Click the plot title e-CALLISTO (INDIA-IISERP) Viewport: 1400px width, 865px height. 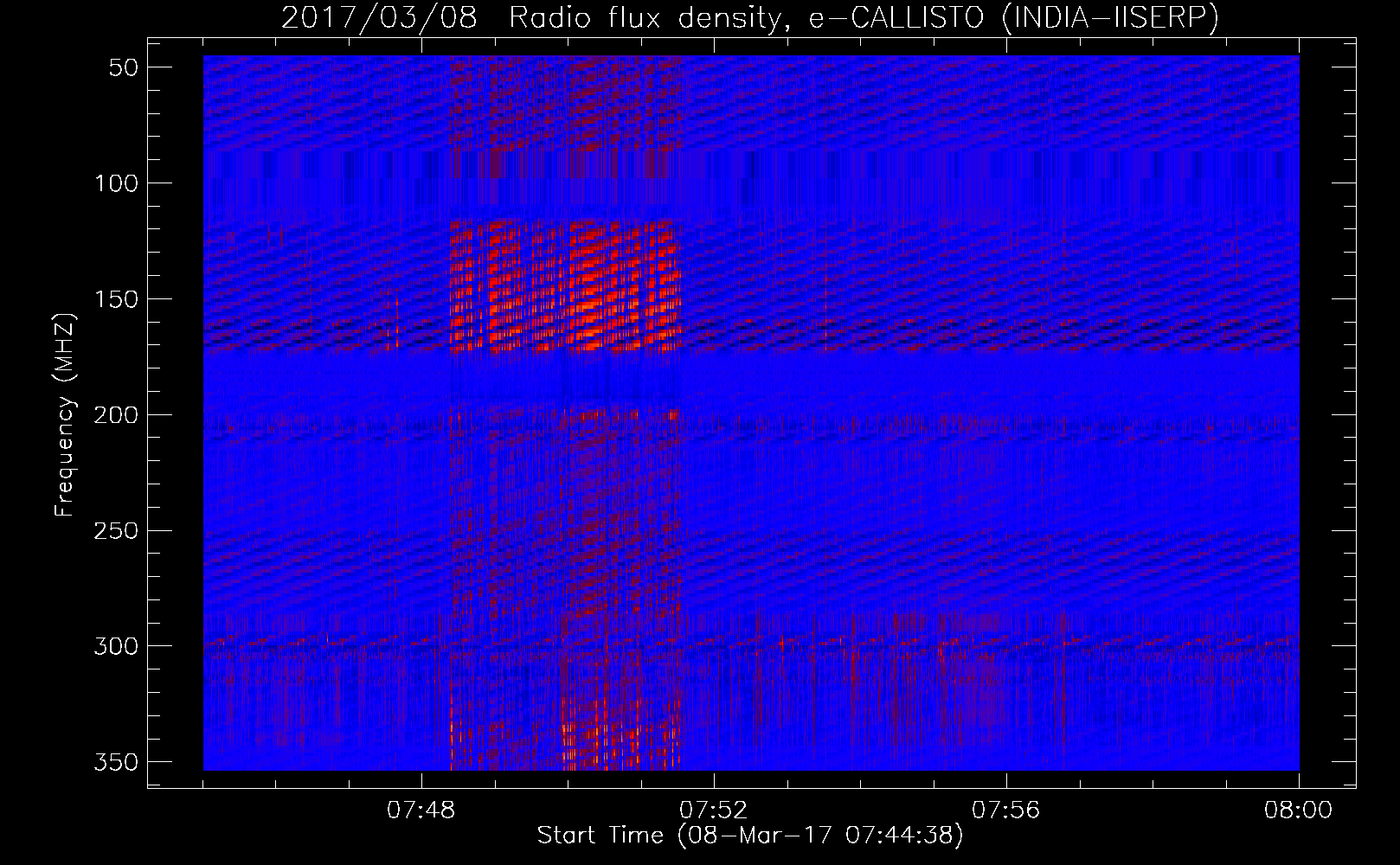[1013, 17]
